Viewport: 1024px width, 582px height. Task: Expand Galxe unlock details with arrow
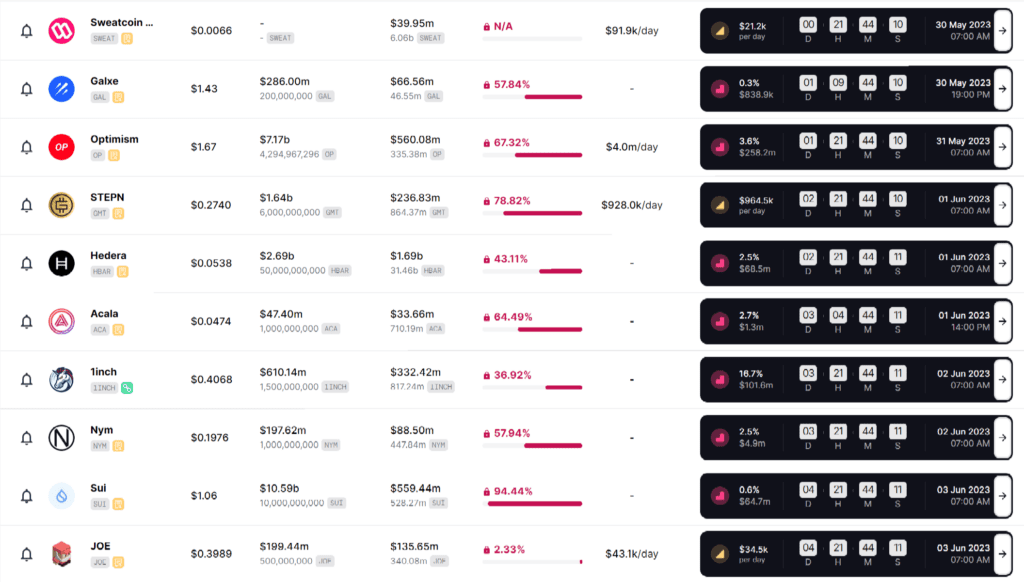tap(1003, 89)
